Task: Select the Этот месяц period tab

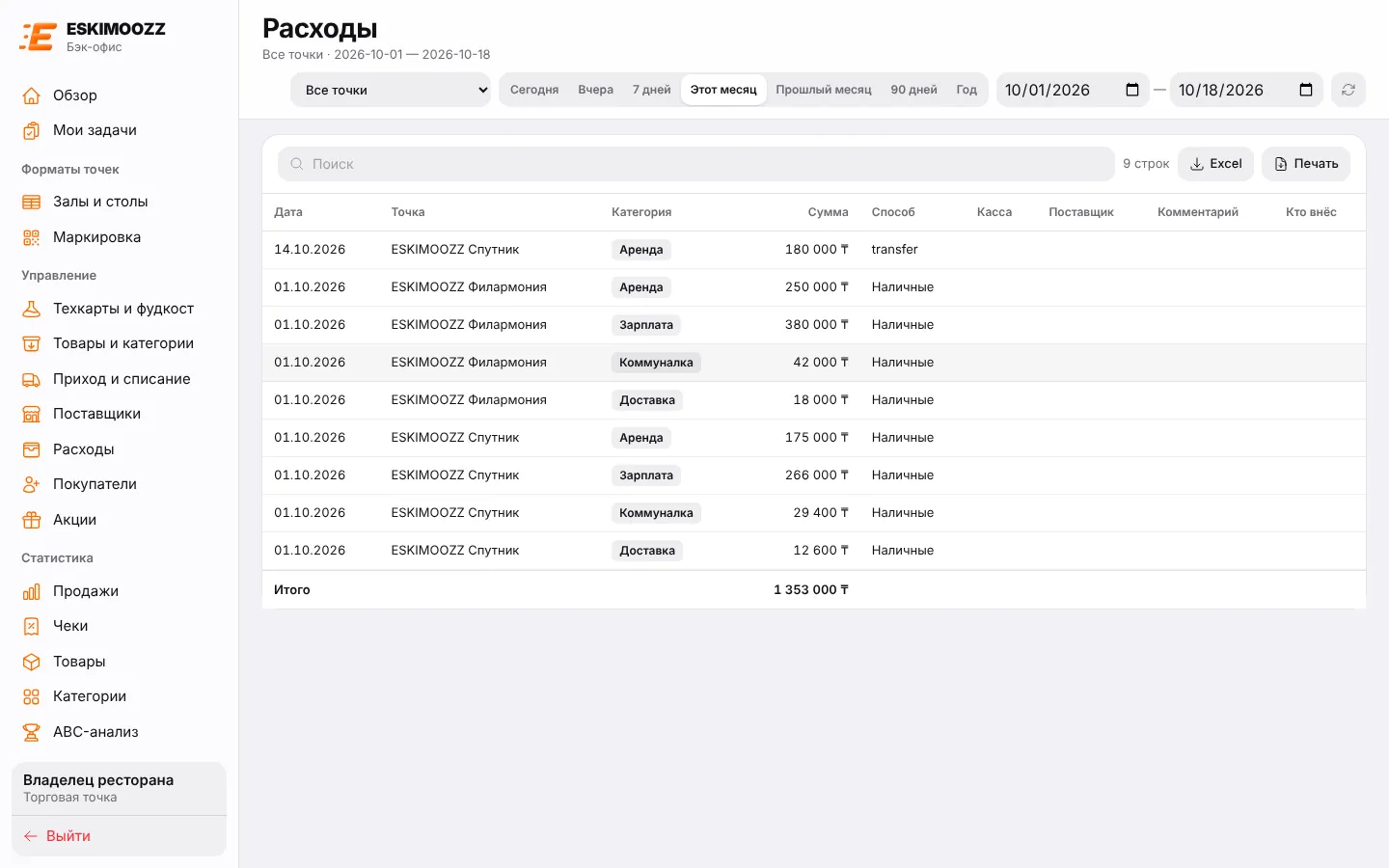Action: pyautogui.click(x=723, y=90)
